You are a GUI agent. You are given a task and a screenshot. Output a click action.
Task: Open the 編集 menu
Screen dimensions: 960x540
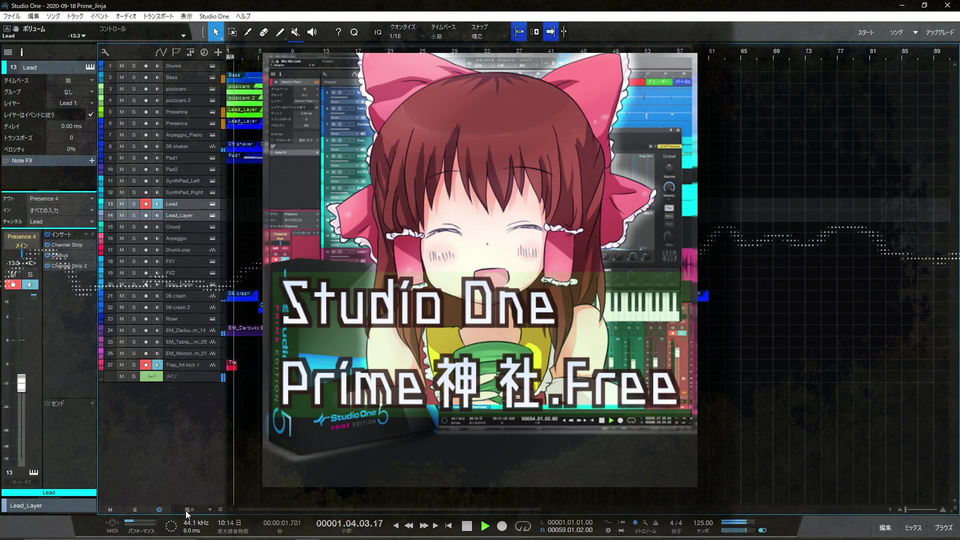tap(34, 17)
